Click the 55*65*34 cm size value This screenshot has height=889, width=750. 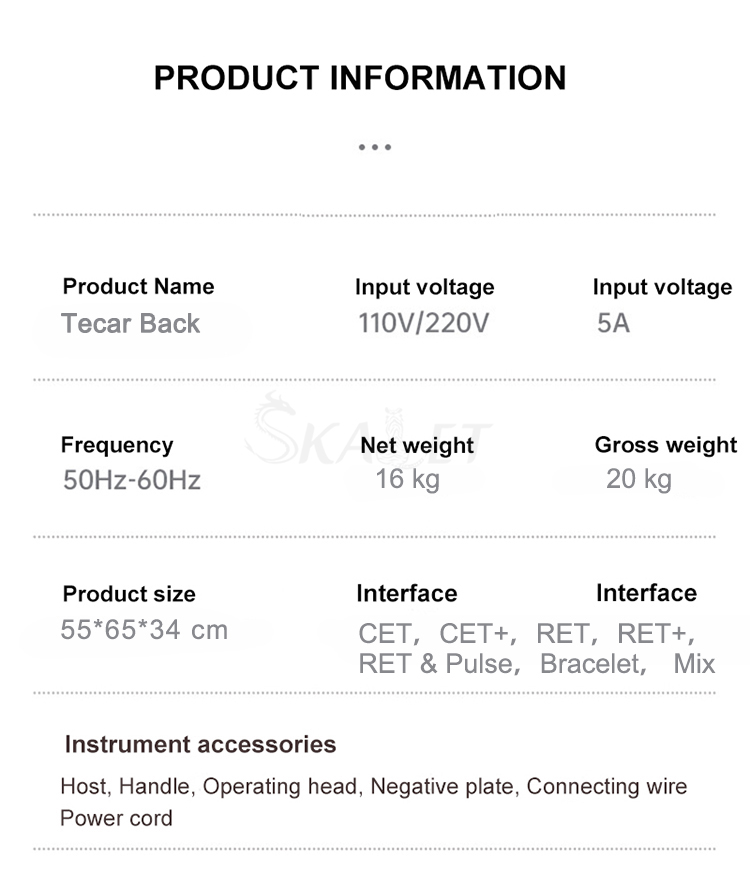click(x=144, y=629)
